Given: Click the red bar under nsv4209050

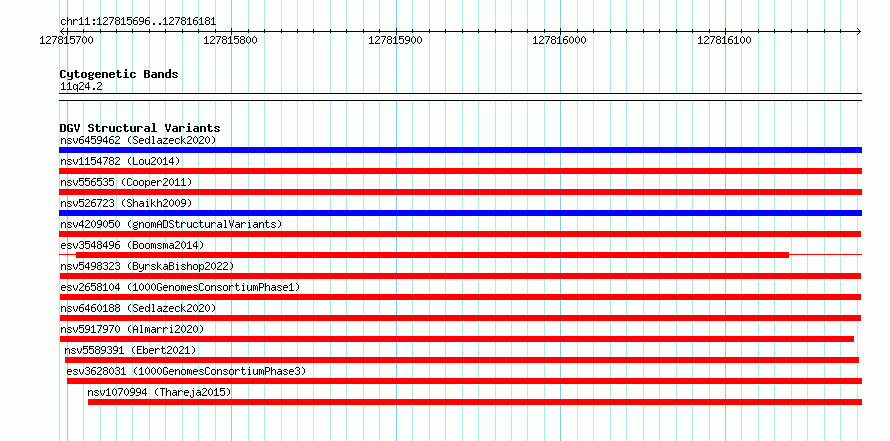Looking at the screenshot, I should click(x=460, y=234).
